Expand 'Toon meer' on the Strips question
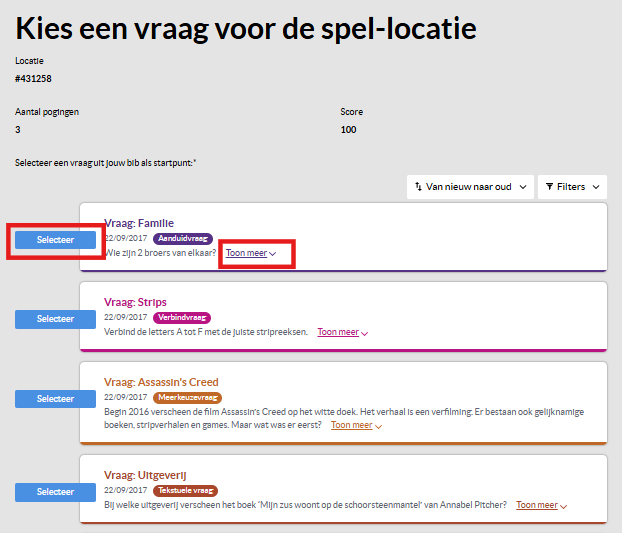Viewport: 622px width, 533px height. click(343, 332)
